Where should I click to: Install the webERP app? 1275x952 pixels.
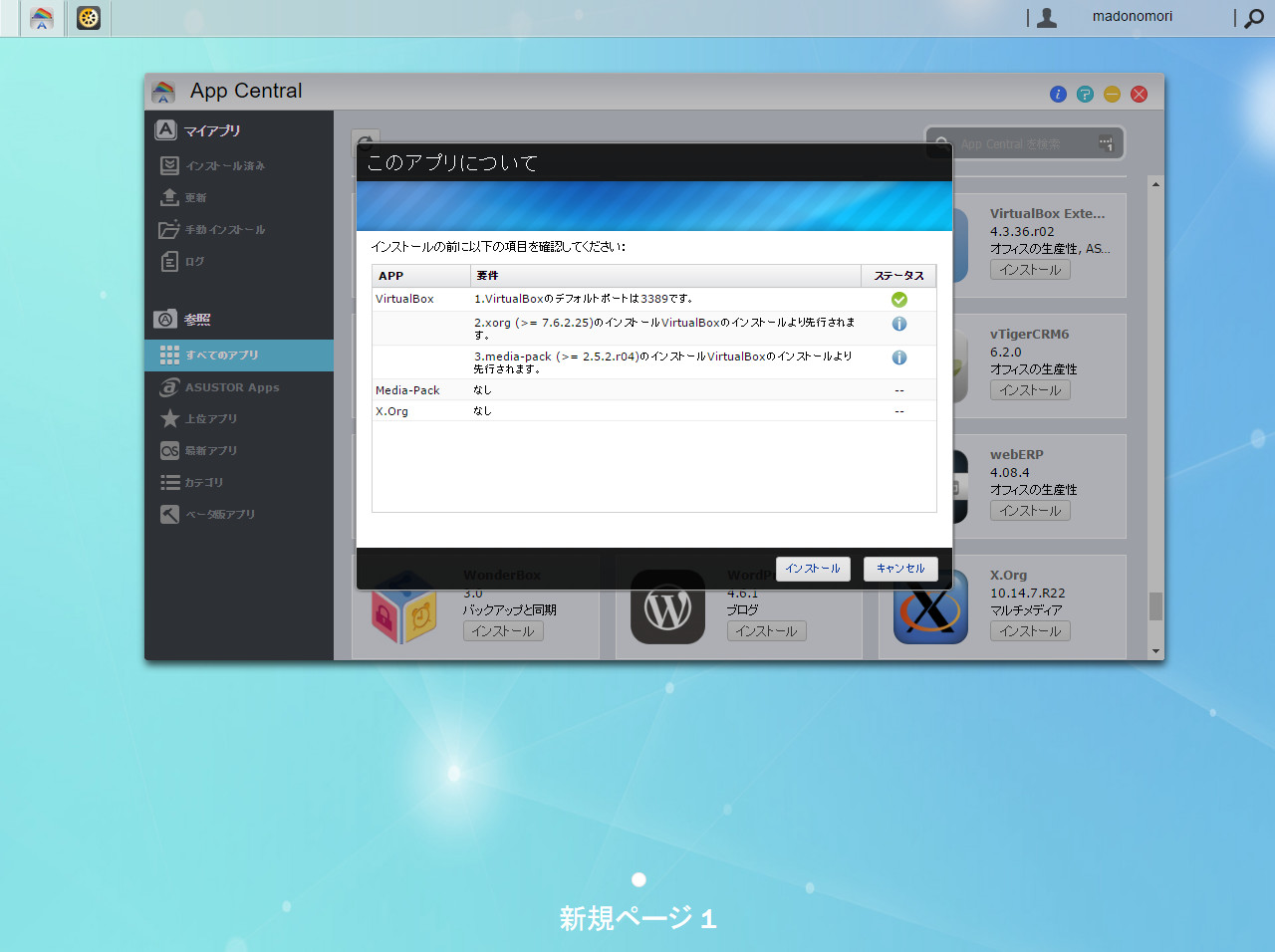pyautogui.click(x=1030, y=510)
